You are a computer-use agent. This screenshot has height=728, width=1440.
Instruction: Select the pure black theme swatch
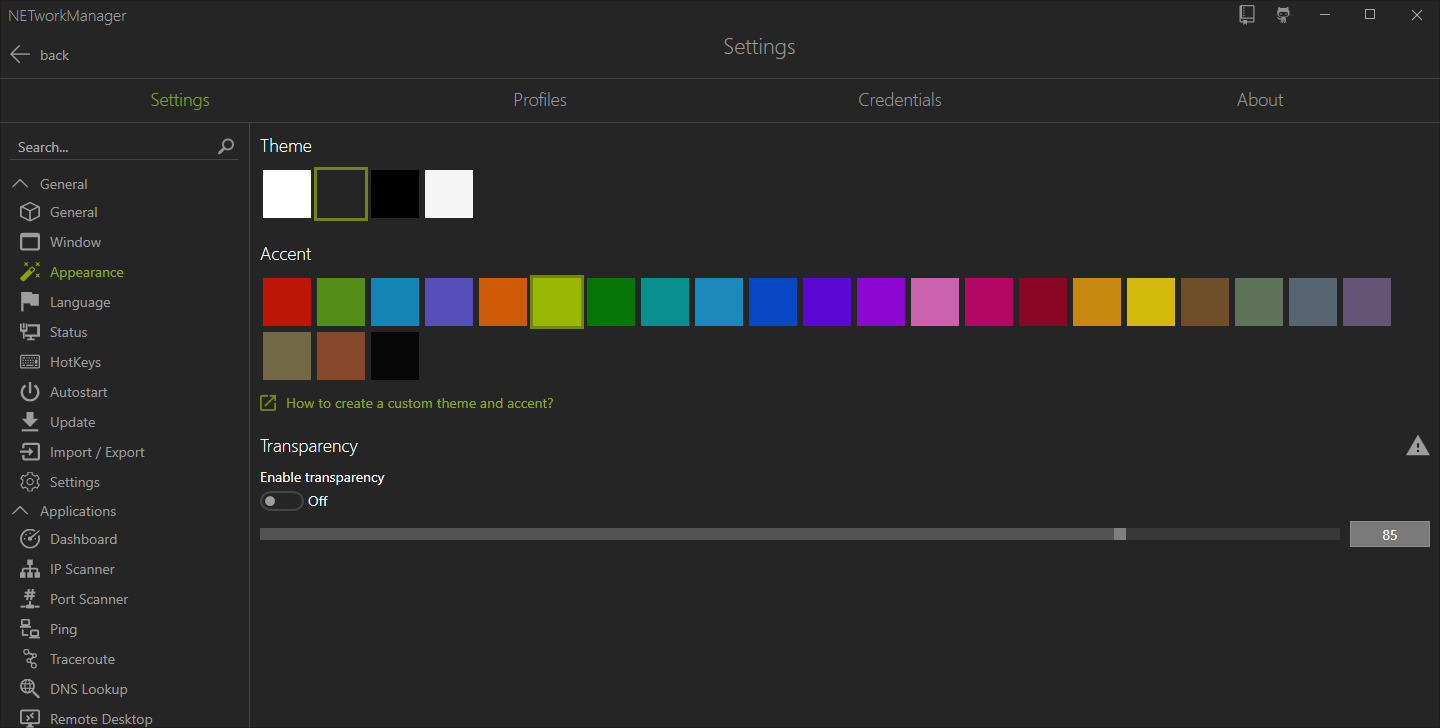click(395, 194)
